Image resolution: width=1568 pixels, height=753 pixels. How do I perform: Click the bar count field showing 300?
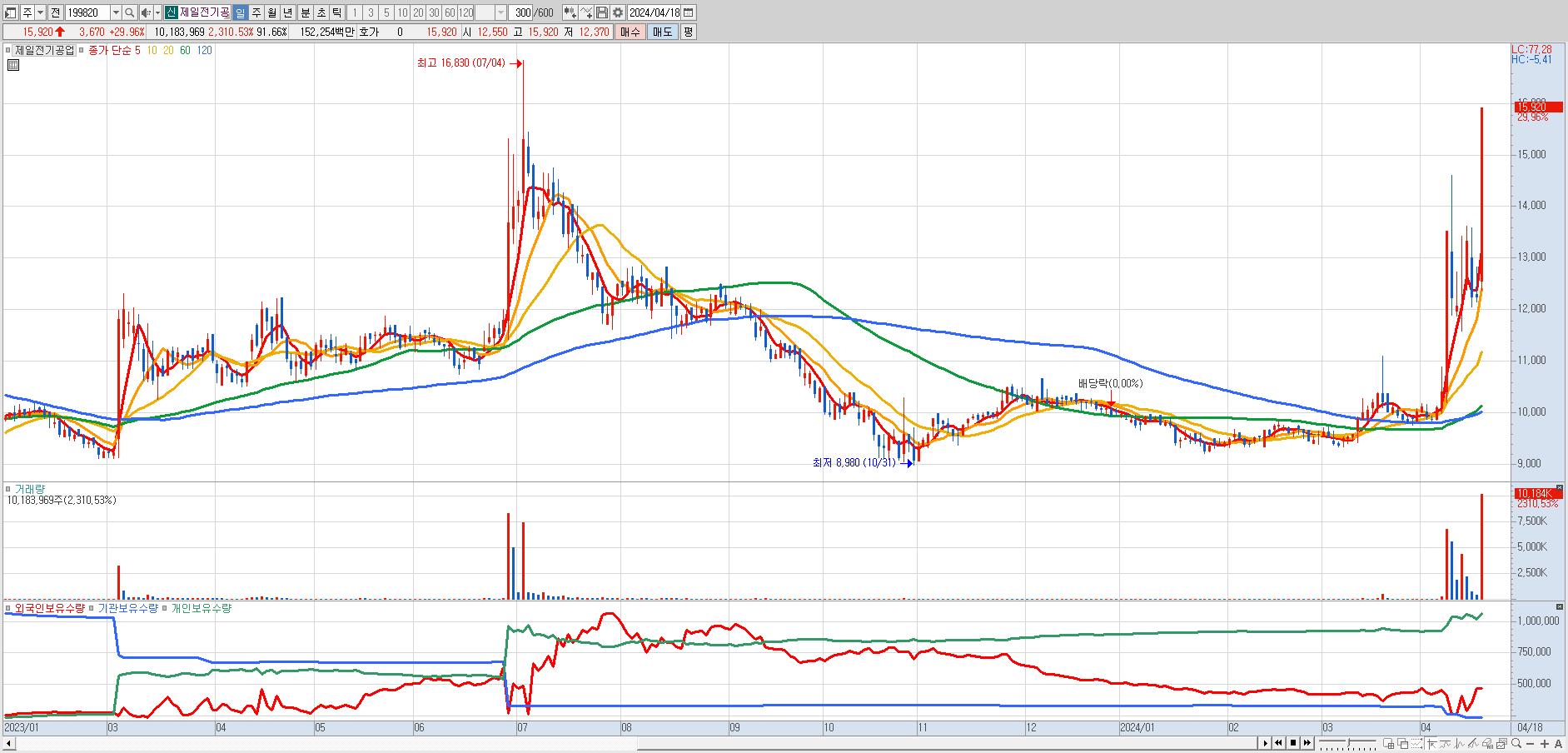click(x=520, y=12)
